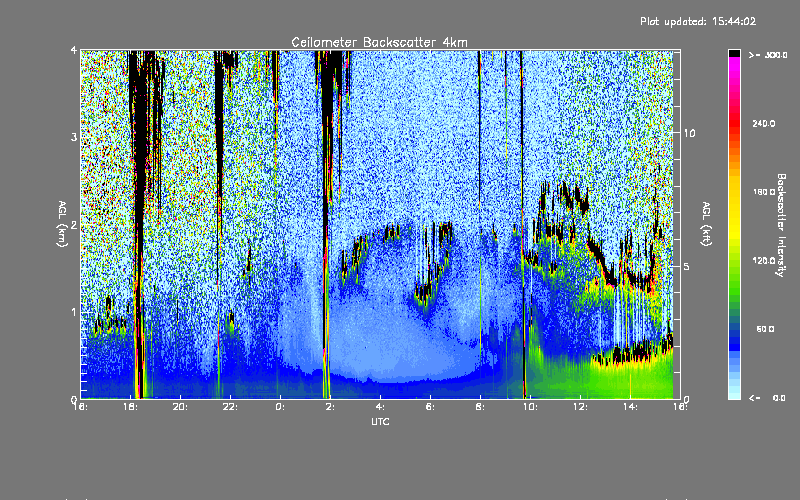Pick the black band on the colorbar
The height and width of the screenshot is (500, 800).
pyautogui.click(x=734, y=53)
